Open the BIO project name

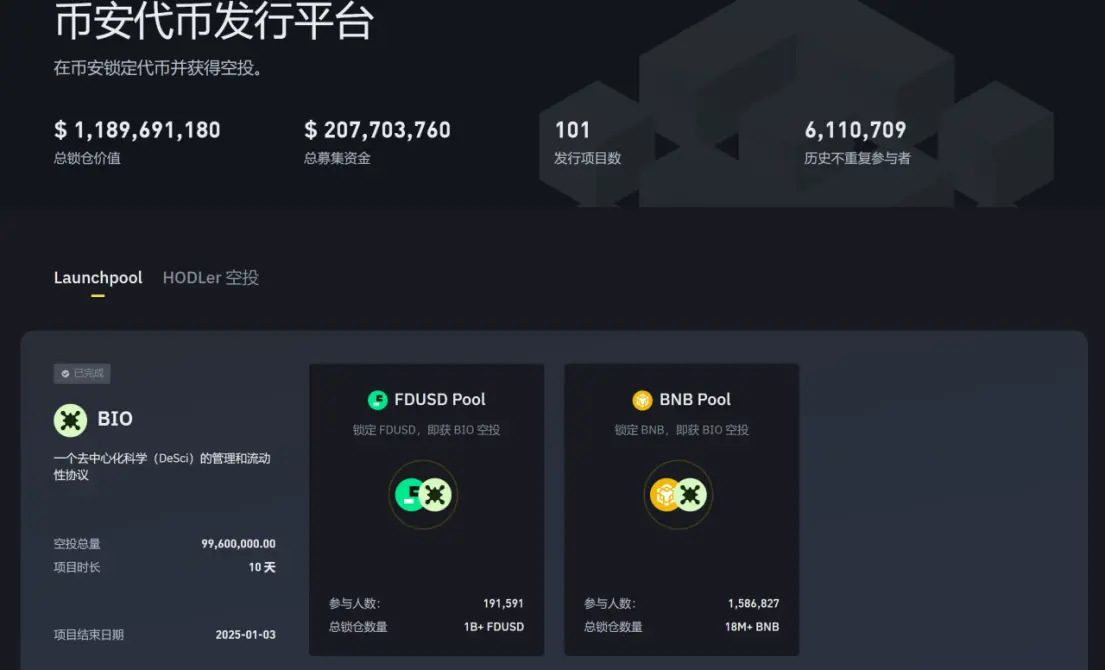tap(115, 419)
